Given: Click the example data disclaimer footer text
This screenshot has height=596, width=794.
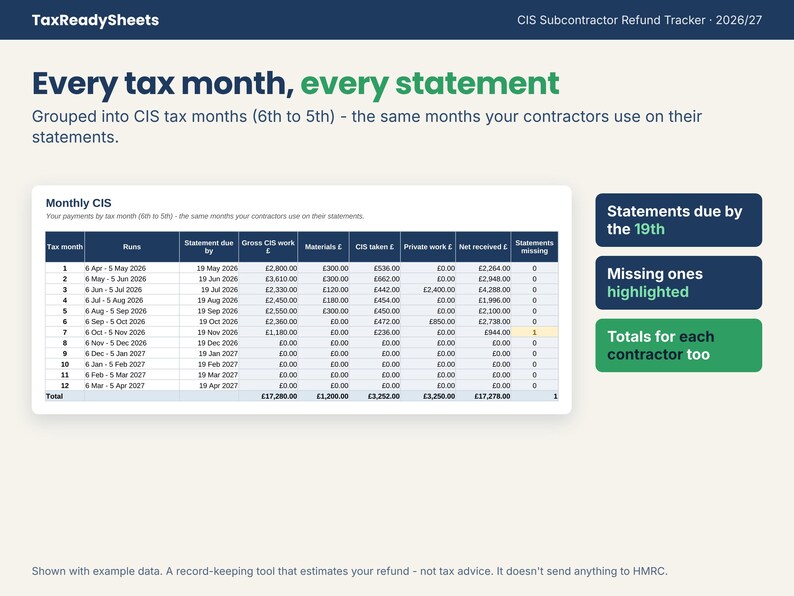Looking at the screenshot, I should pos(349,571).
